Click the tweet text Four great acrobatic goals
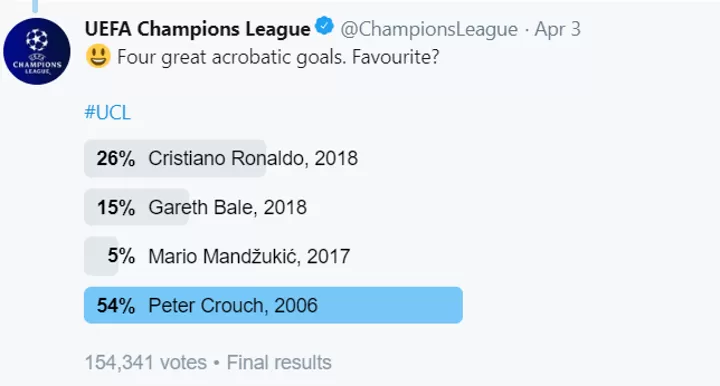The image size is (720, 386). (231, 57)
